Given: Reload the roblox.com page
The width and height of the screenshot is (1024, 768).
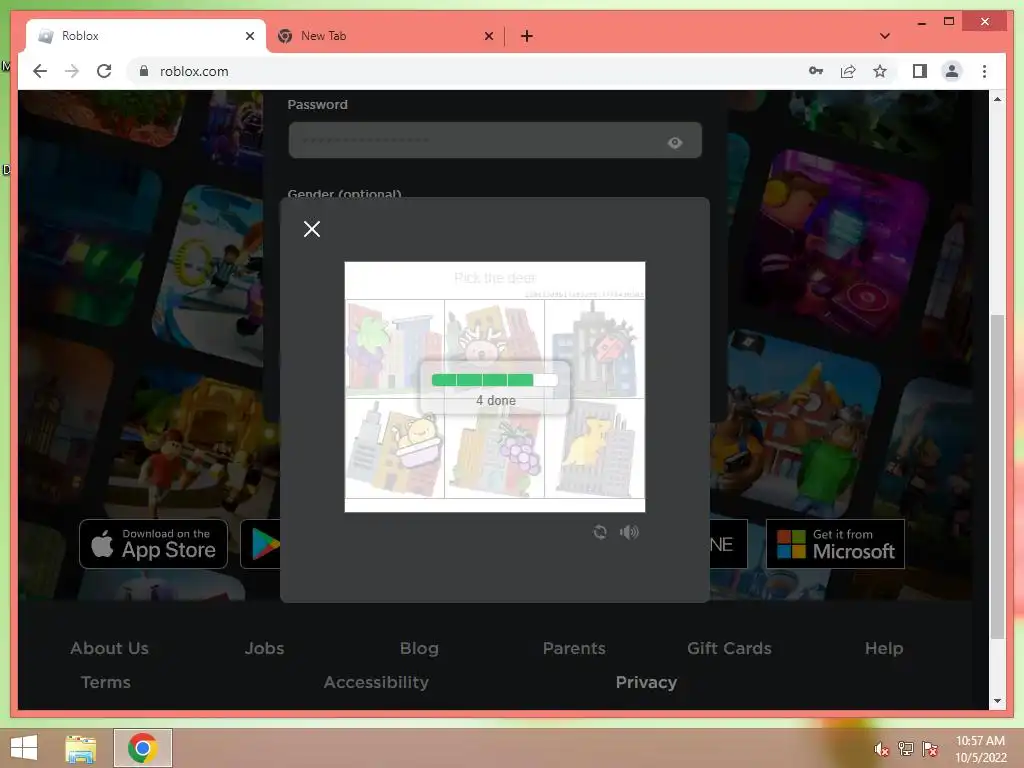Looking at the screenshot, I should (x=104, y=71).
